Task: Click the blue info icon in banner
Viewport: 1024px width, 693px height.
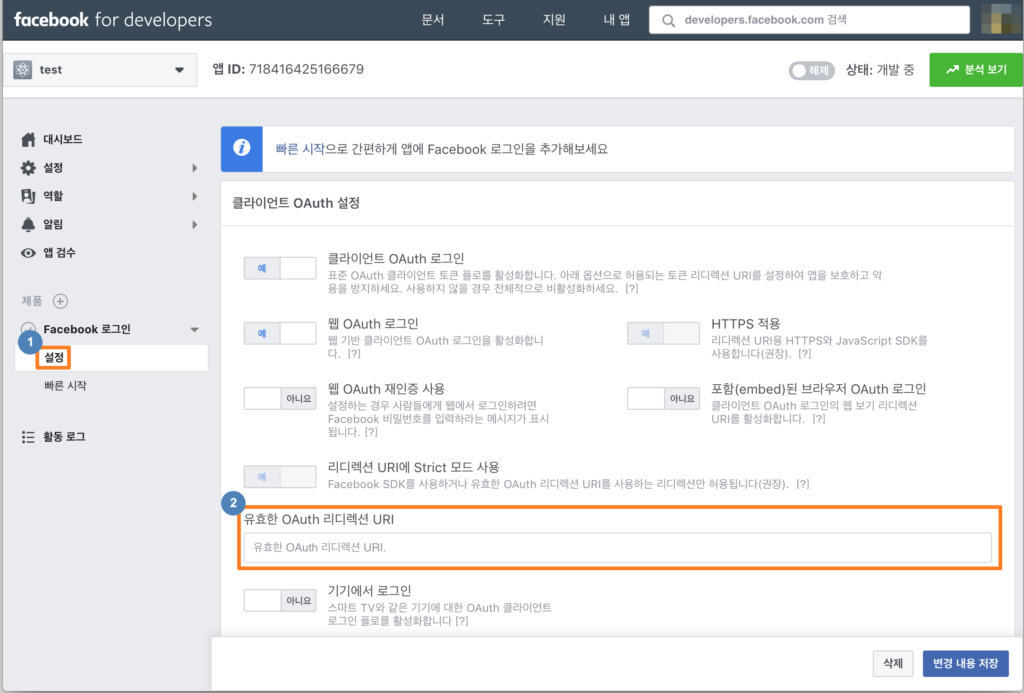Action: tap(241, 148)
